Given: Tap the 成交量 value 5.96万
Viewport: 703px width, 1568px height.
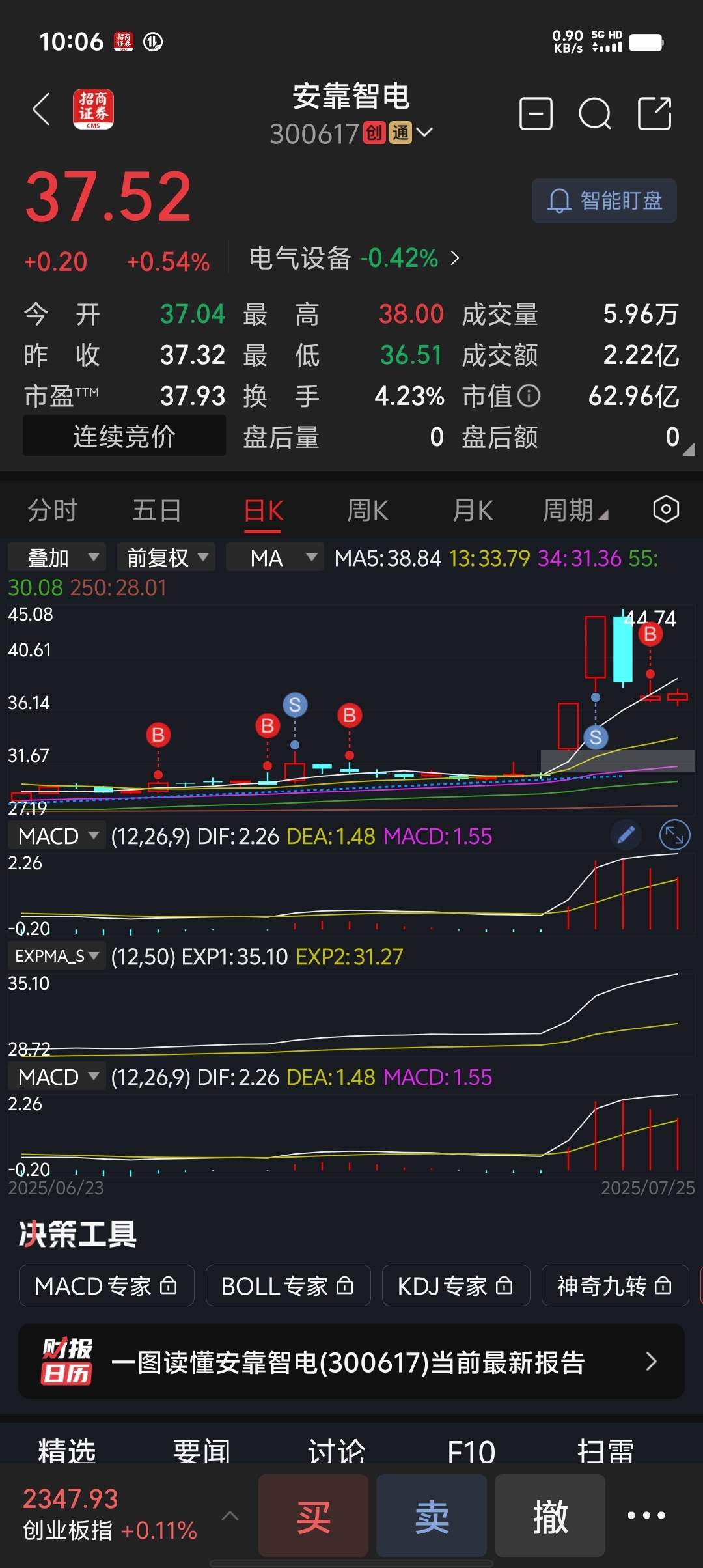Looking at the screenshot, I should [x=641, y=315].
